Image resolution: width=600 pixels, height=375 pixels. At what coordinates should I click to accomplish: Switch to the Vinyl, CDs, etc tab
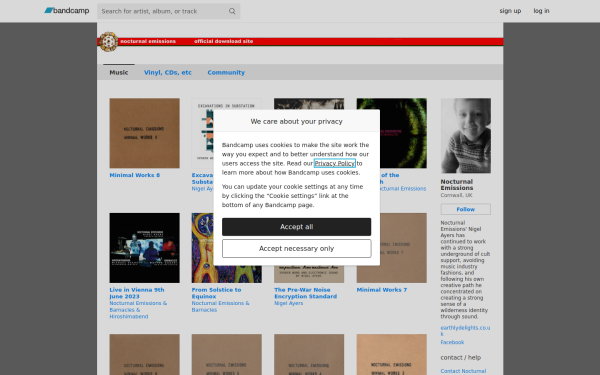[x=168, y=72]
